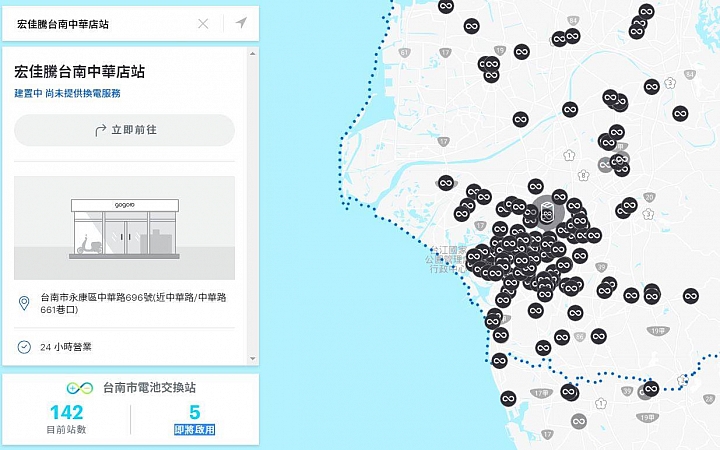Click the 5 upcoming stations count
Screen dimensions: 720x450
tap(195, 412)
